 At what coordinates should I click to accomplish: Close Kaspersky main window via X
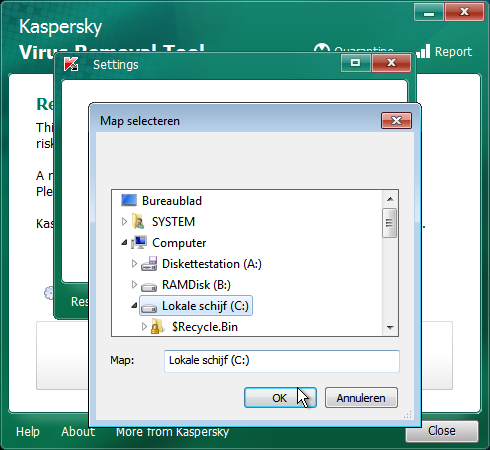click(x=464, y=12)
